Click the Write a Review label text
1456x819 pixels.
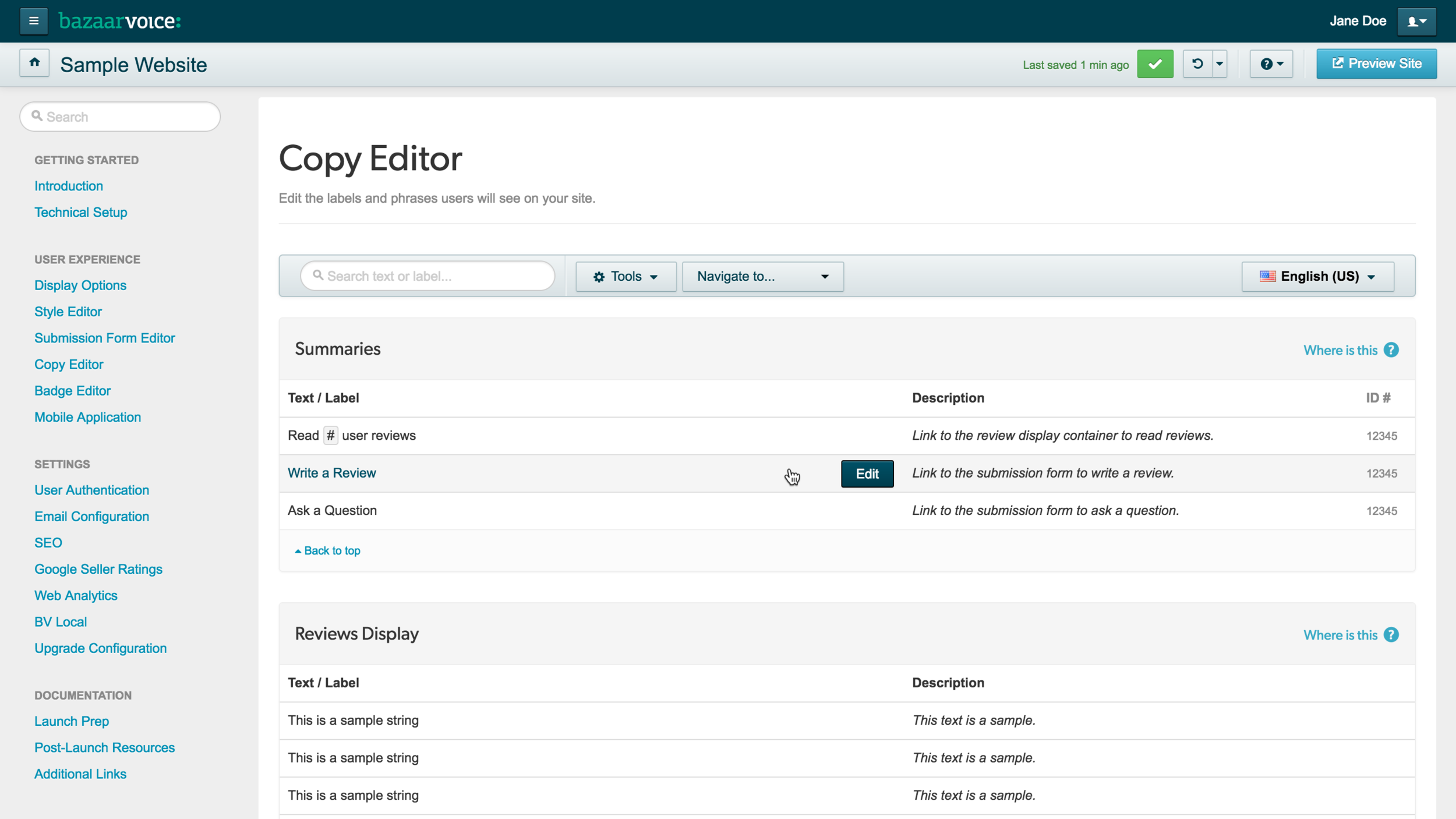(x=332, y=473)
